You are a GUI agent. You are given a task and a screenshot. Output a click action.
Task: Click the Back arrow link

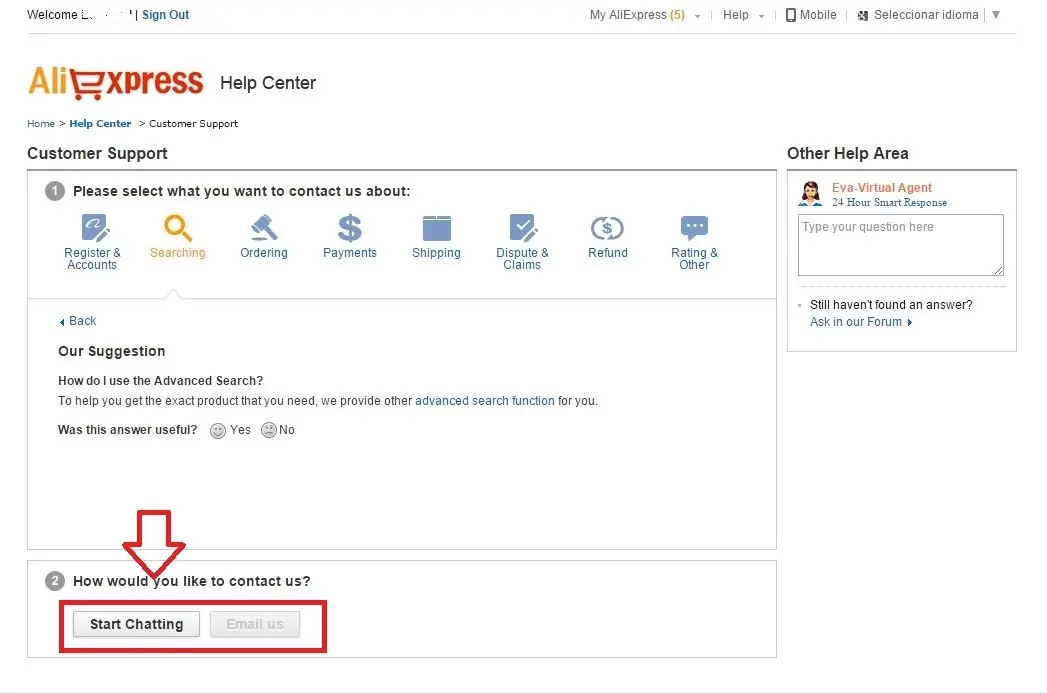(x=77, y=321)
